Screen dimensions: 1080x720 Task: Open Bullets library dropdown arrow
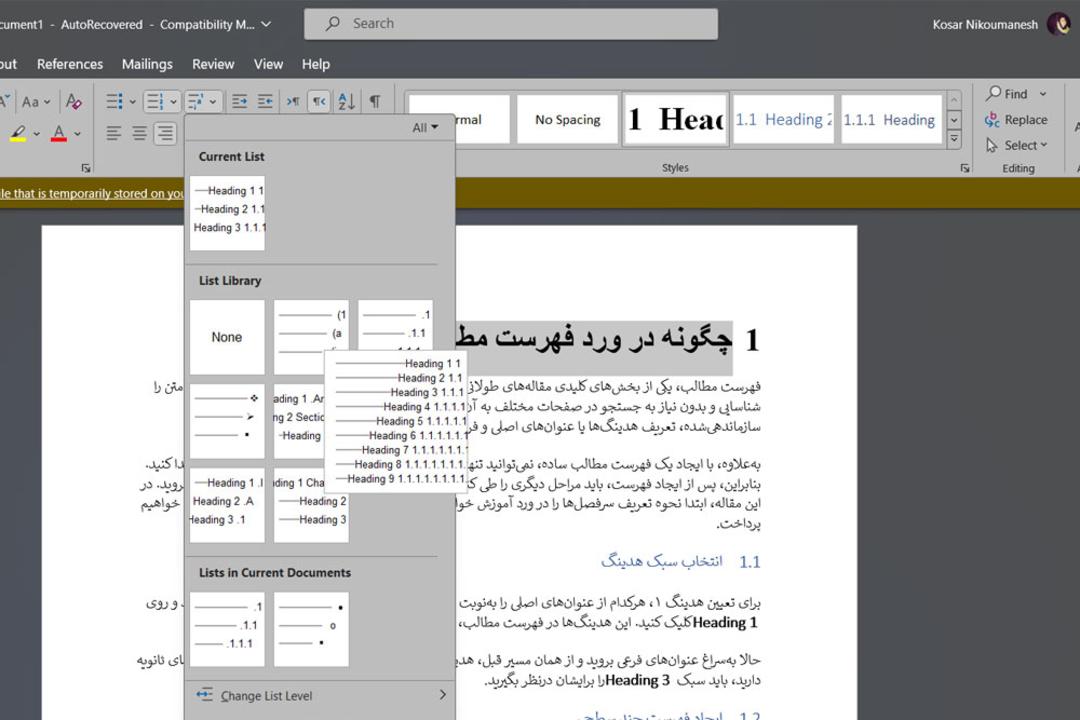[132, 102]
